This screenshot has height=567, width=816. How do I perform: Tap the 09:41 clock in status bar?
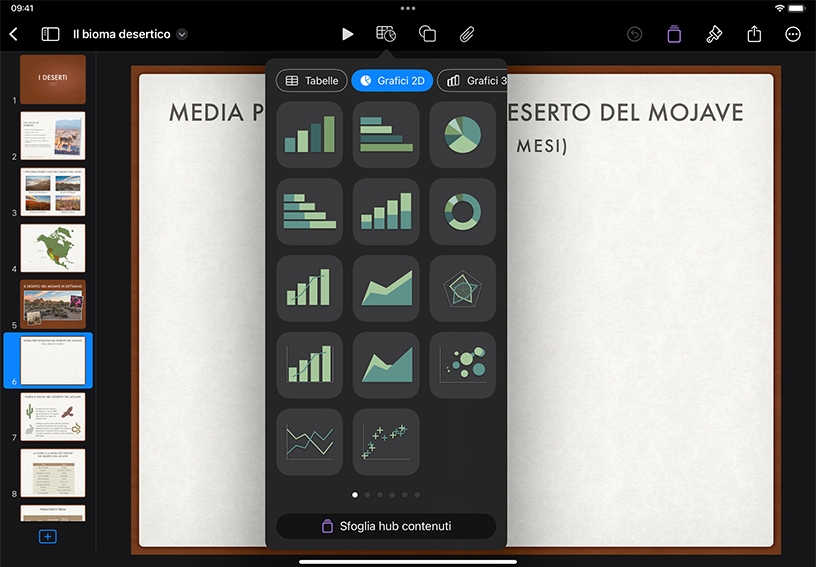[22, 8]
